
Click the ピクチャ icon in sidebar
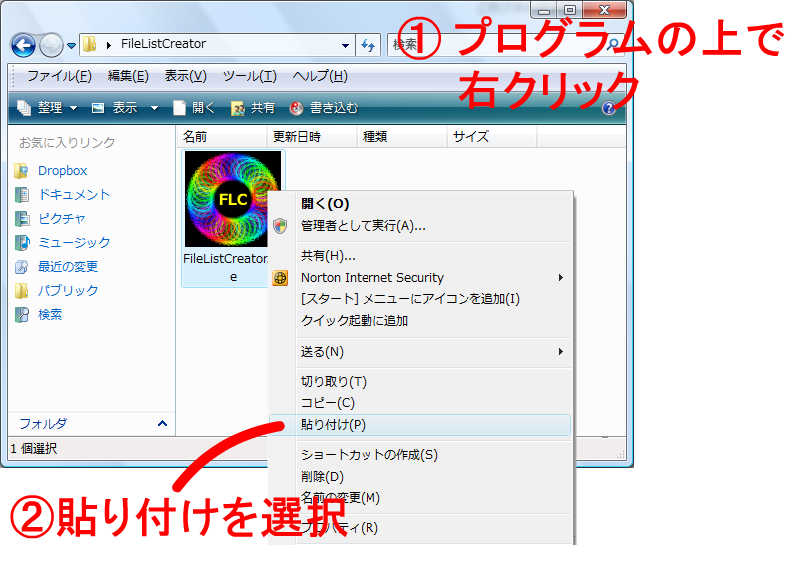(x=22, y=219)
